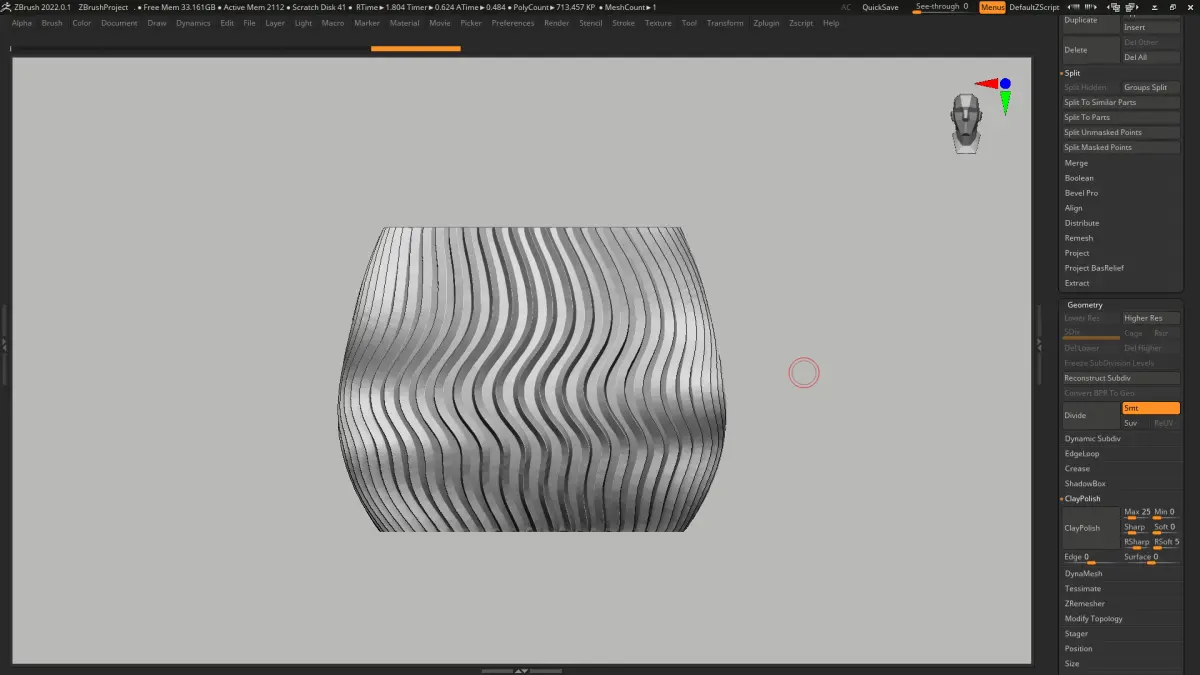The height and width of the screenshot is (675, 1200).
Task: Toggle the Menus button
Action: pos(992,7)
